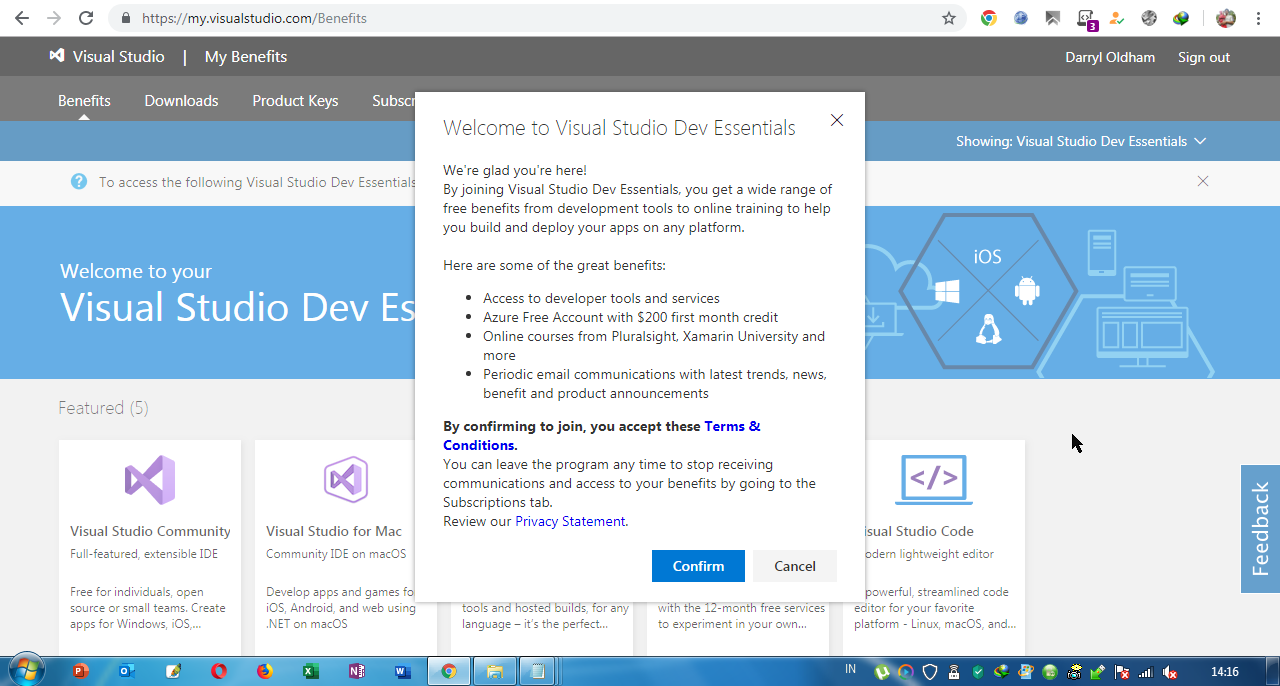Open File Explorer from the taskbar
The height and width of the screenshot is (686, 1280).
494,672
